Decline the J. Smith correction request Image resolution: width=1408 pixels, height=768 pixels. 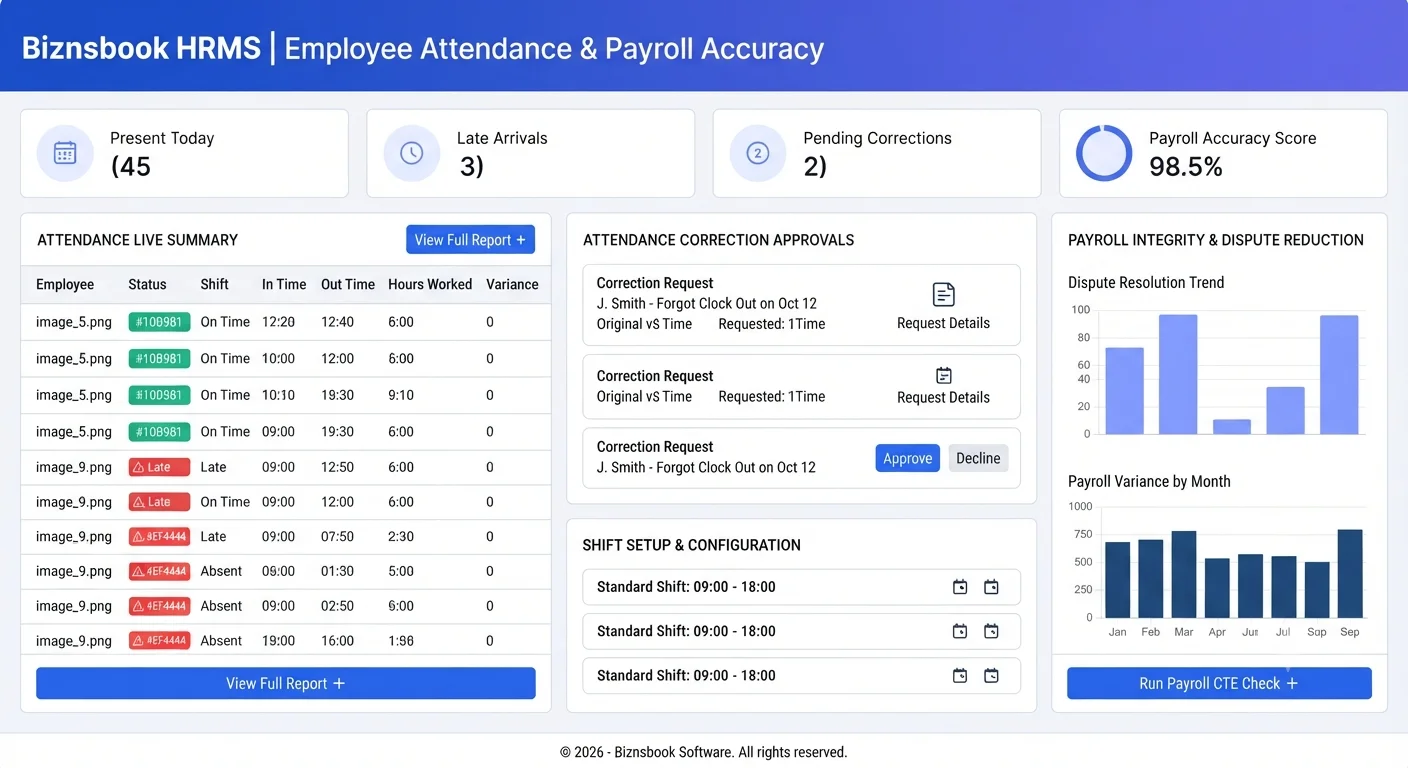click(x=978, y=458)
